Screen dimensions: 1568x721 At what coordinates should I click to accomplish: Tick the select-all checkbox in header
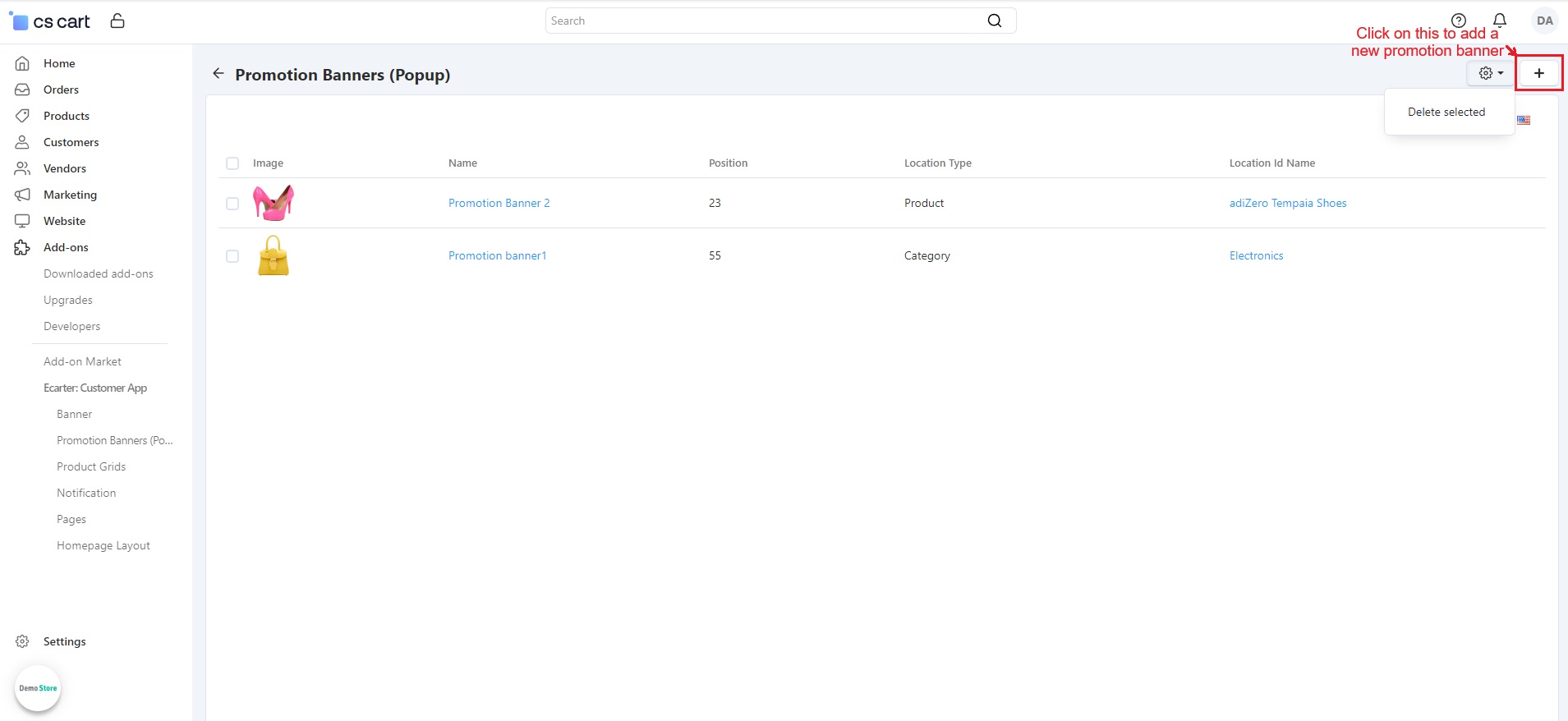[232, 163]
